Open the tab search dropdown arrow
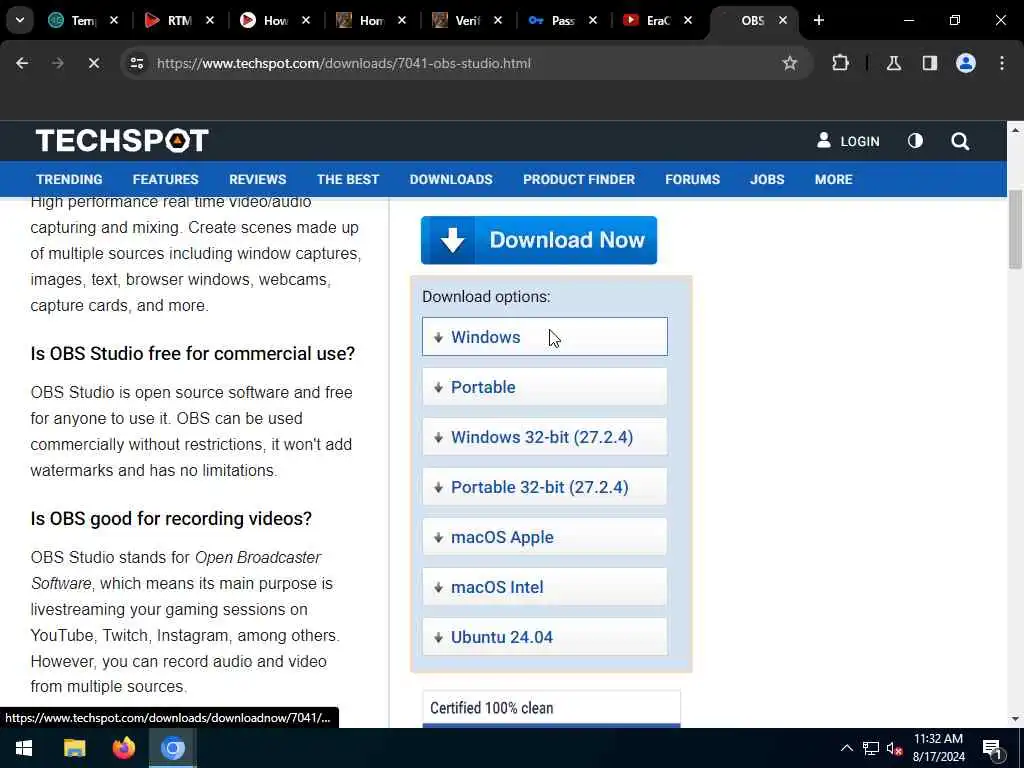 point(20,20)
